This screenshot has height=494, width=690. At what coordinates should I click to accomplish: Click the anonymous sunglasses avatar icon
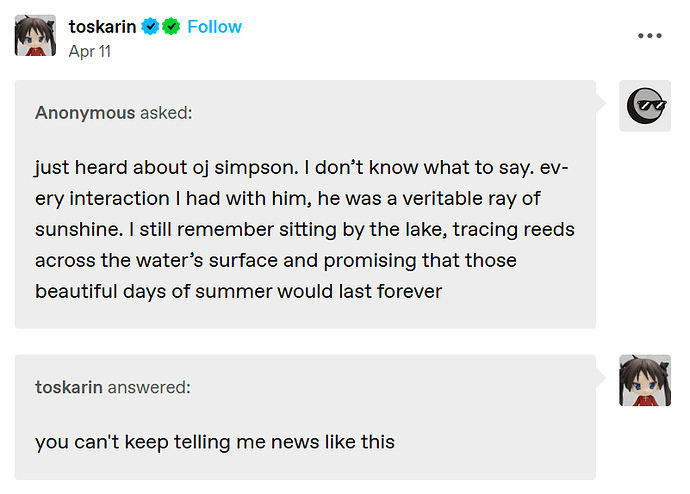point(645,106)
